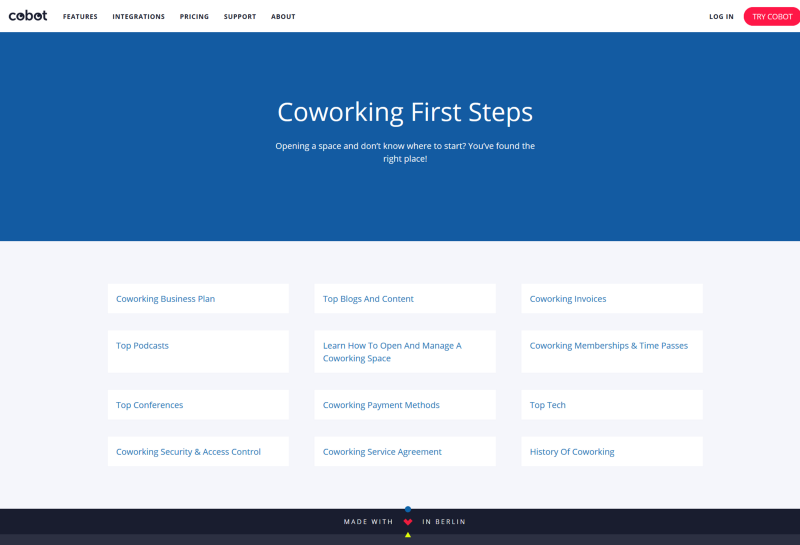The width and height of the screenshot is (800, 545).
Task: Open Coworking Invoices card
Action: pos(612,299)
